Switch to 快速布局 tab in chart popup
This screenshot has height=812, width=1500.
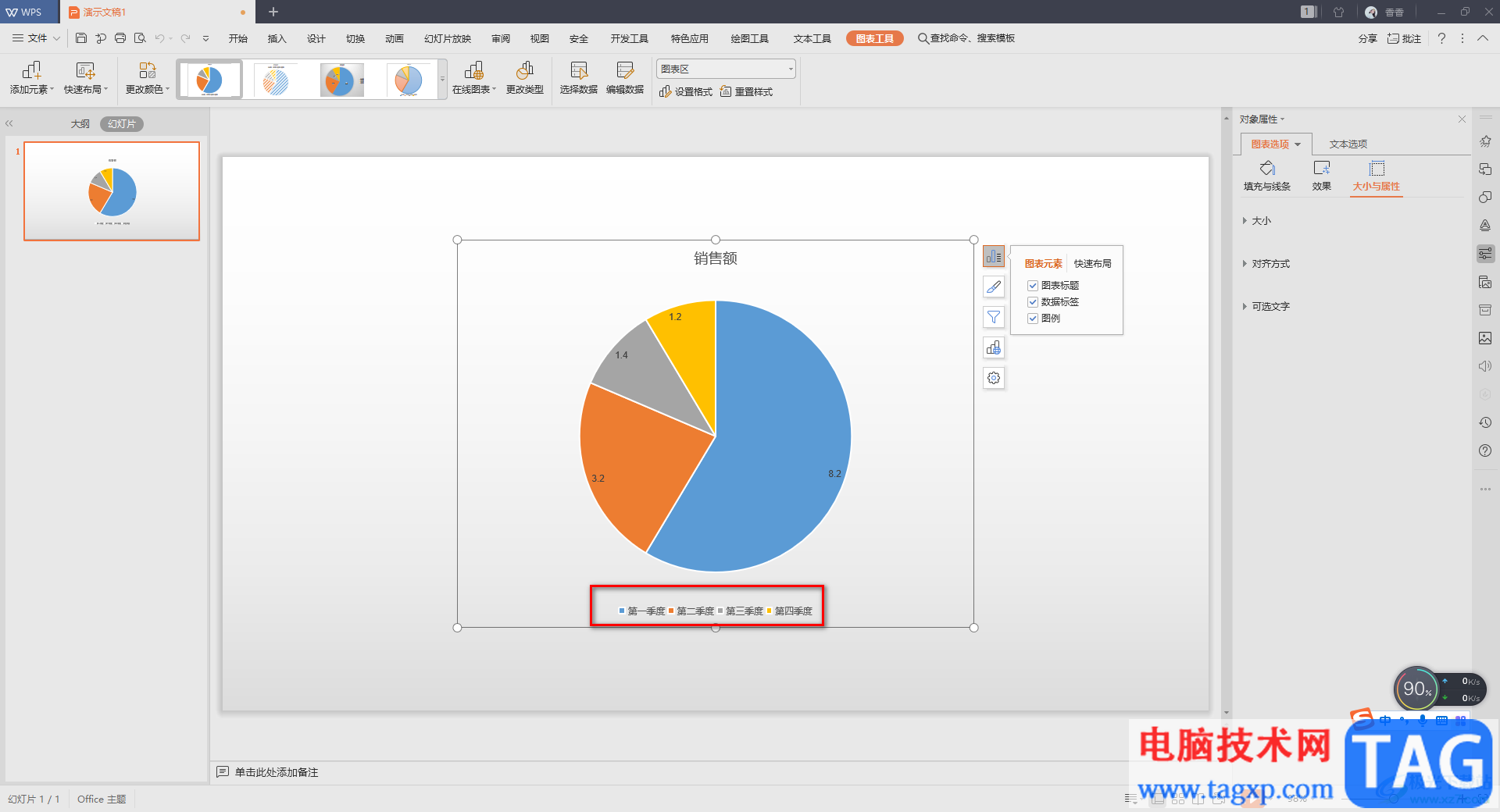(1093, 264)
